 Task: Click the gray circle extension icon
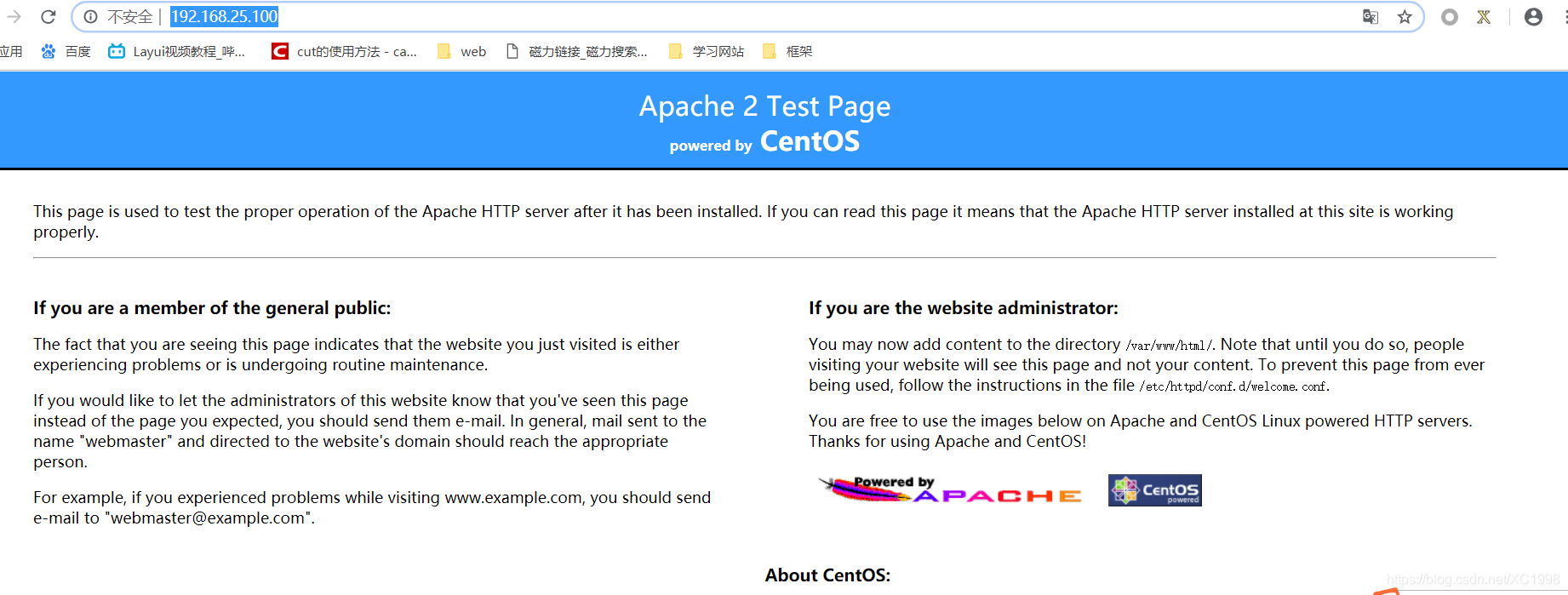pyautogui.click(x=1450, y=16)
